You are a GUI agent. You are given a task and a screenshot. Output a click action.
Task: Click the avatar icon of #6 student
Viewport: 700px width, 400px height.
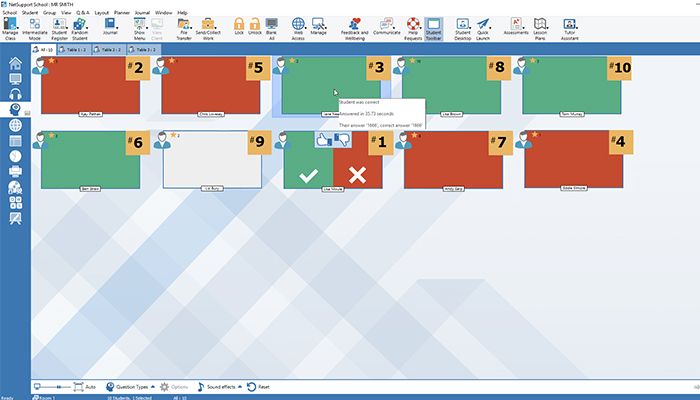(x=40, y=140)
